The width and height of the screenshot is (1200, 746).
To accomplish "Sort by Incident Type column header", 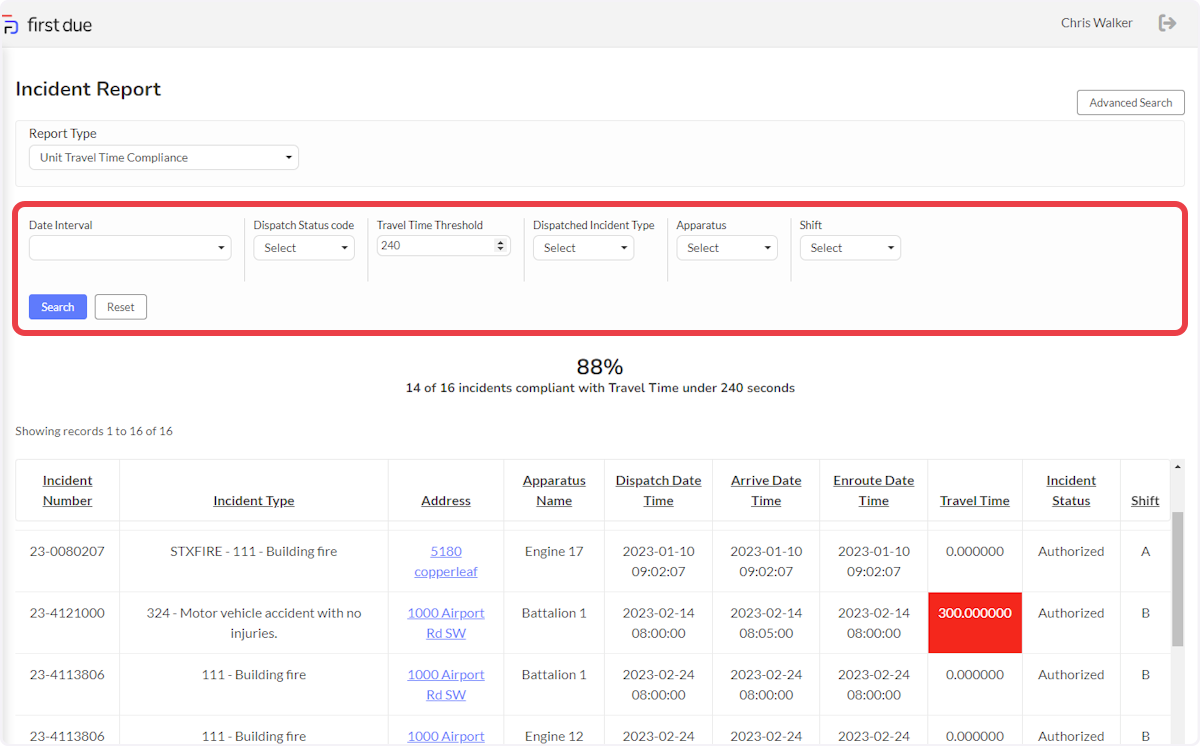I will pyautogui.click(x=254, y=501).
